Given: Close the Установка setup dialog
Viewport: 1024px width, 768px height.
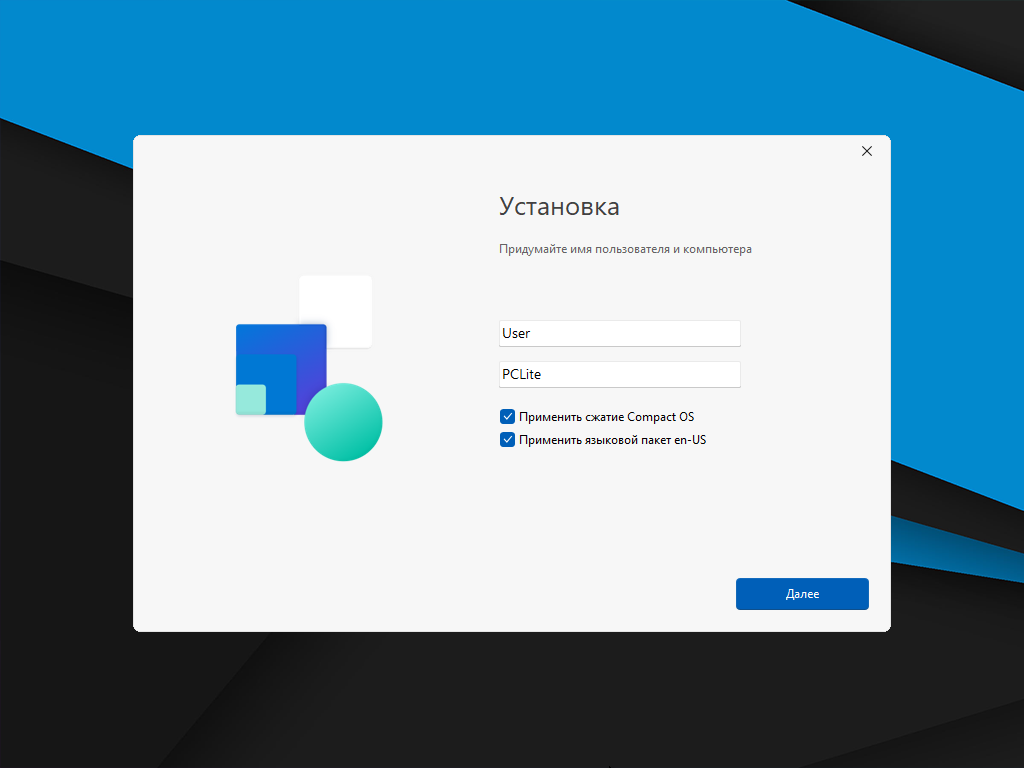Looking at the screenshot, I should pos(866,151).
